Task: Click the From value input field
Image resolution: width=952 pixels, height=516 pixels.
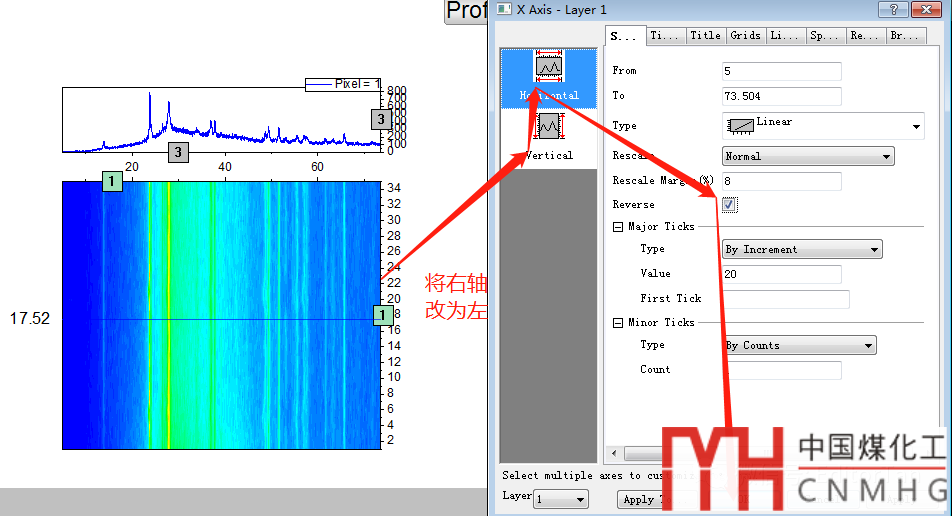Action: [781, 71]
